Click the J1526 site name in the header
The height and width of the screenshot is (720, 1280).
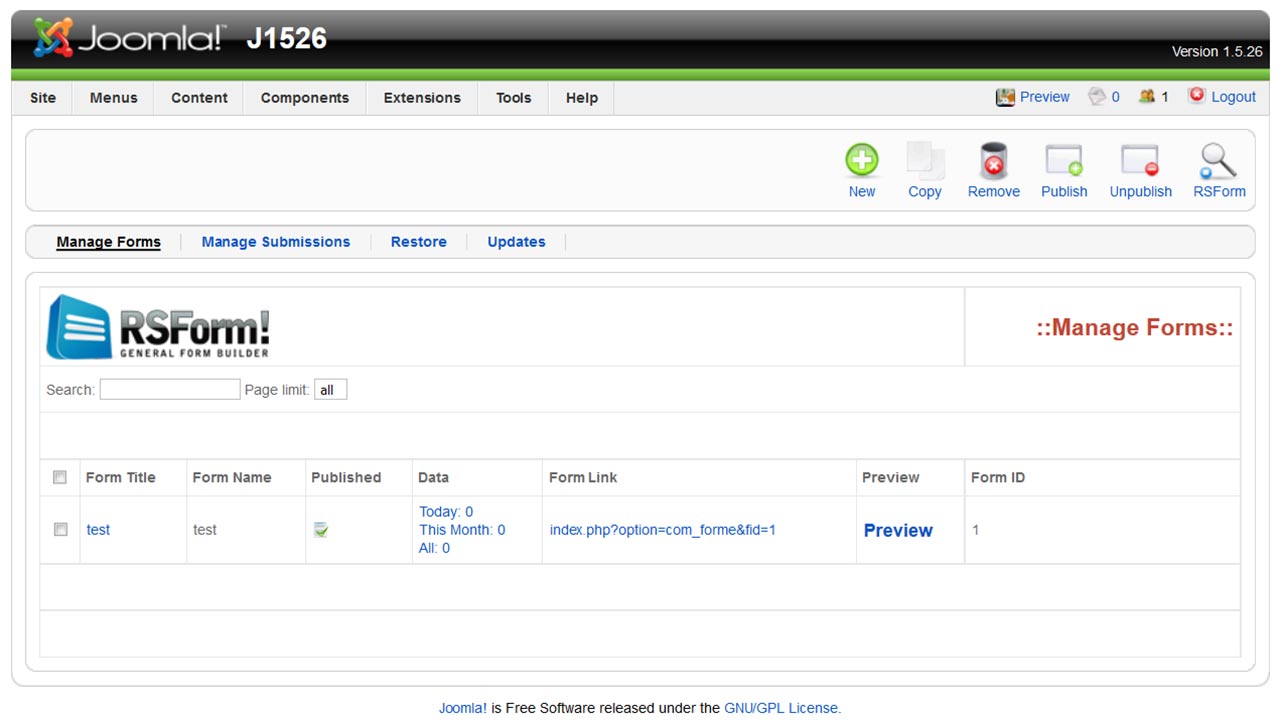pos(287,39)
